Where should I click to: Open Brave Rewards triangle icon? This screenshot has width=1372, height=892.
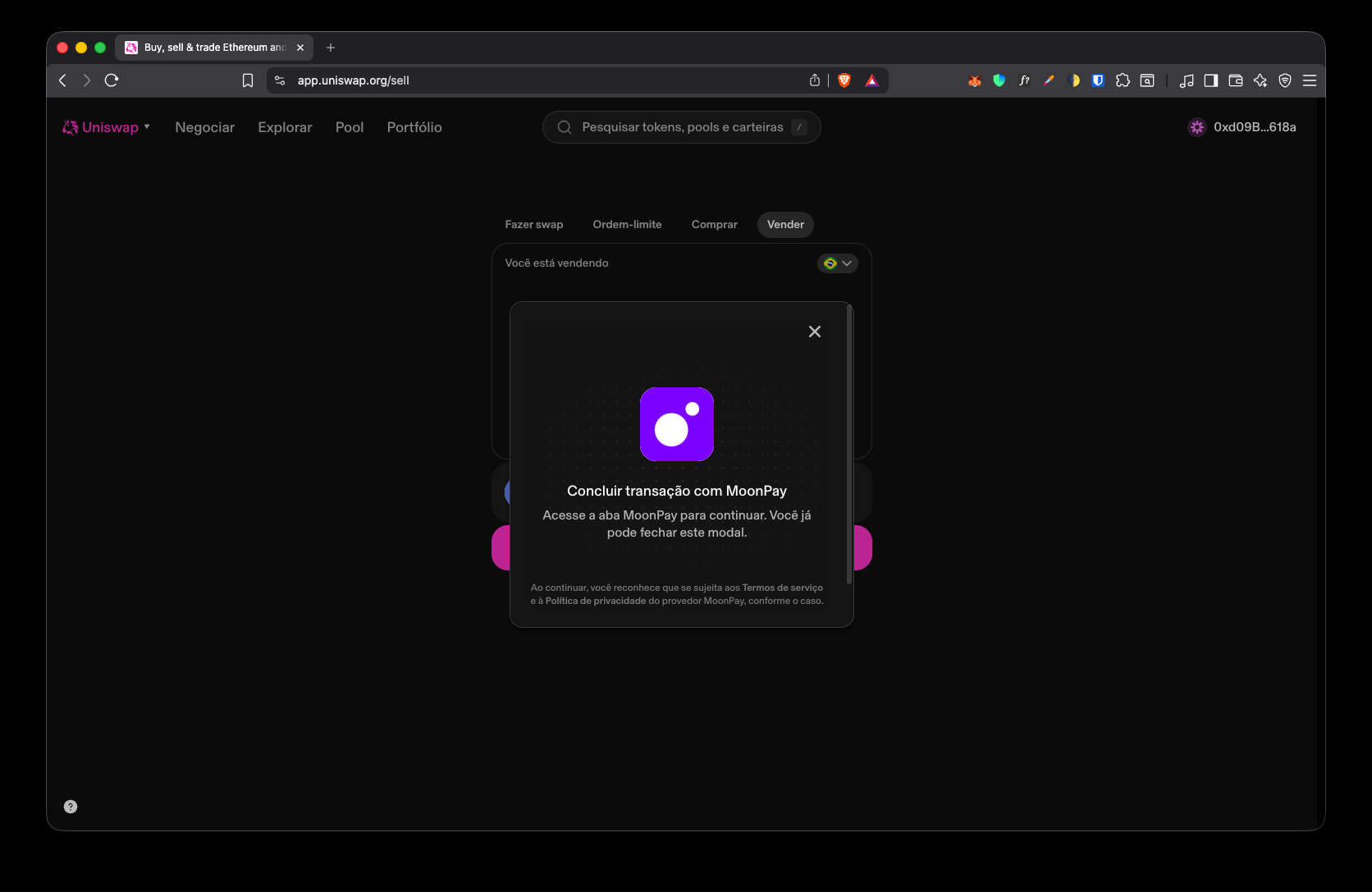click(871, 80)
